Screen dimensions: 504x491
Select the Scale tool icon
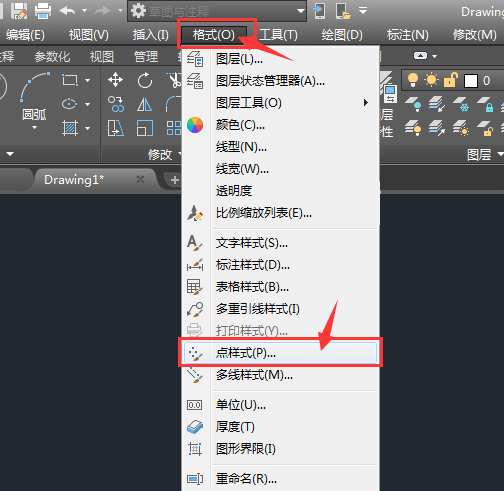145,128
